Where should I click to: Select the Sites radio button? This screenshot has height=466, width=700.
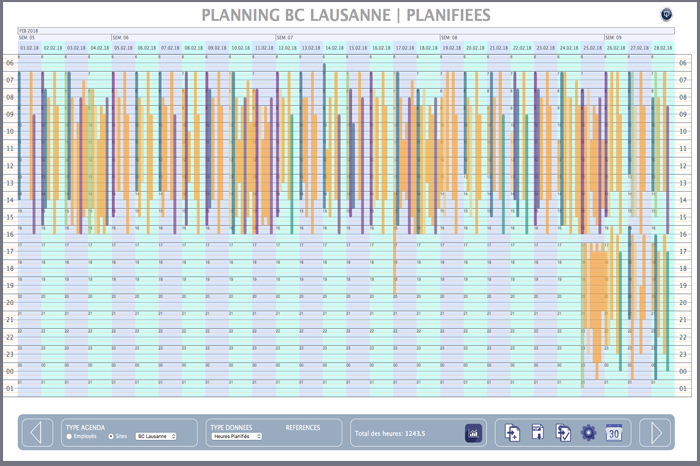tap(110, 437)
